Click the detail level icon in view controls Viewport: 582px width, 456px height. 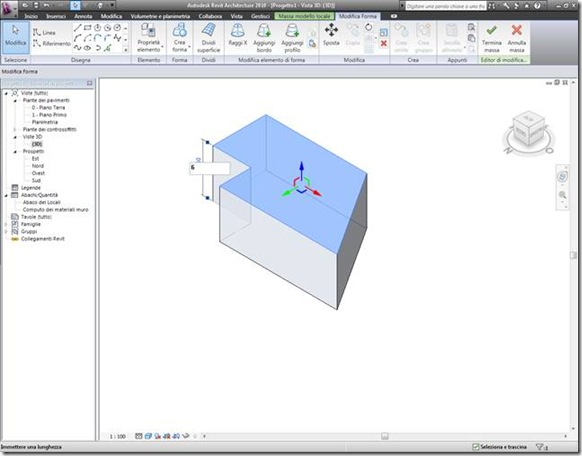coord(138,436)
